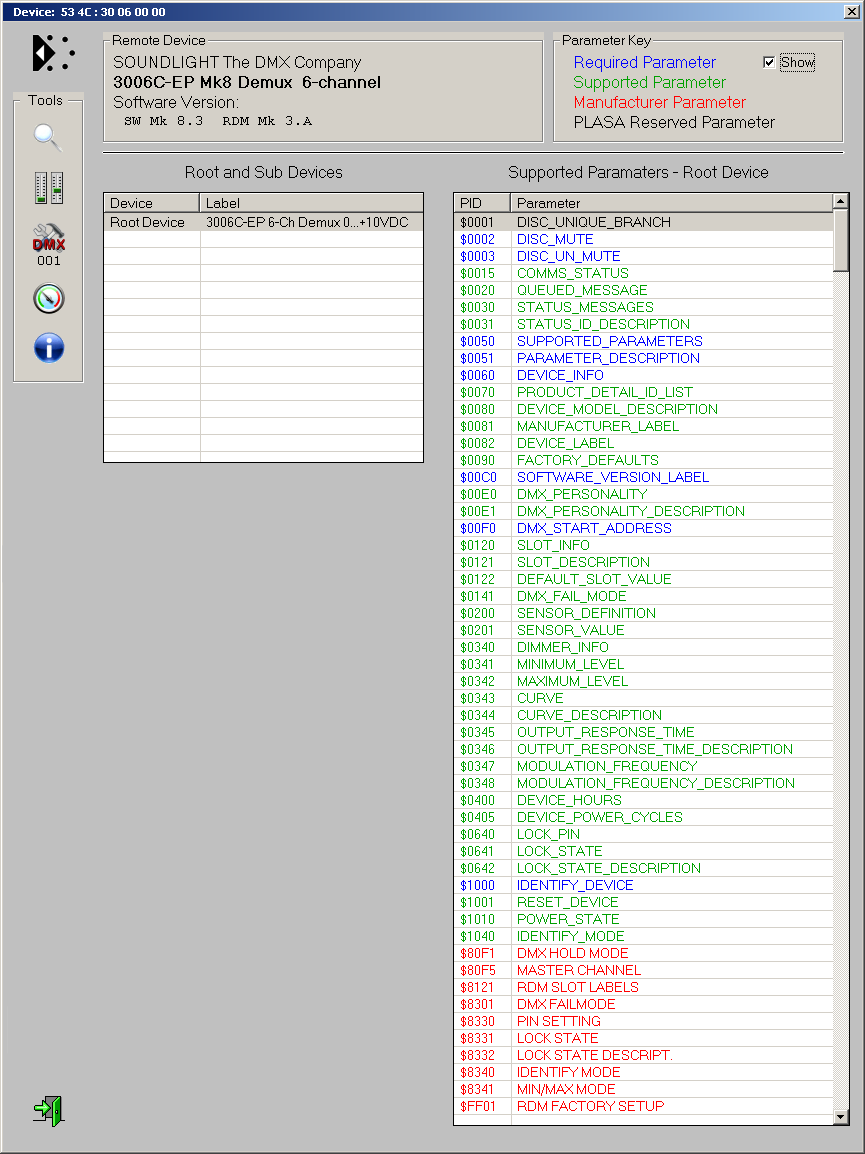
Task: Select the IDENTIFY_DEVICE parameter row
Action: (575, 885)
